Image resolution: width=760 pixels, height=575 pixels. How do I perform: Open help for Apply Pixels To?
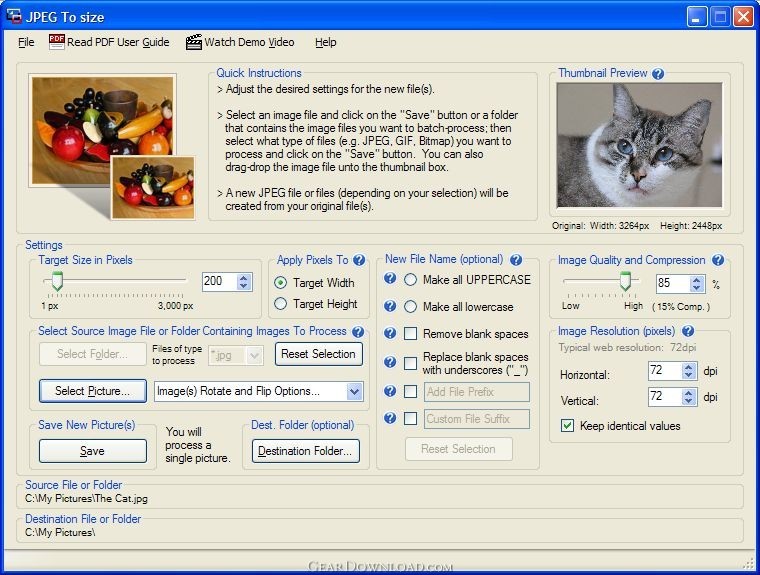pyautogui.click(x=359, y=260)
